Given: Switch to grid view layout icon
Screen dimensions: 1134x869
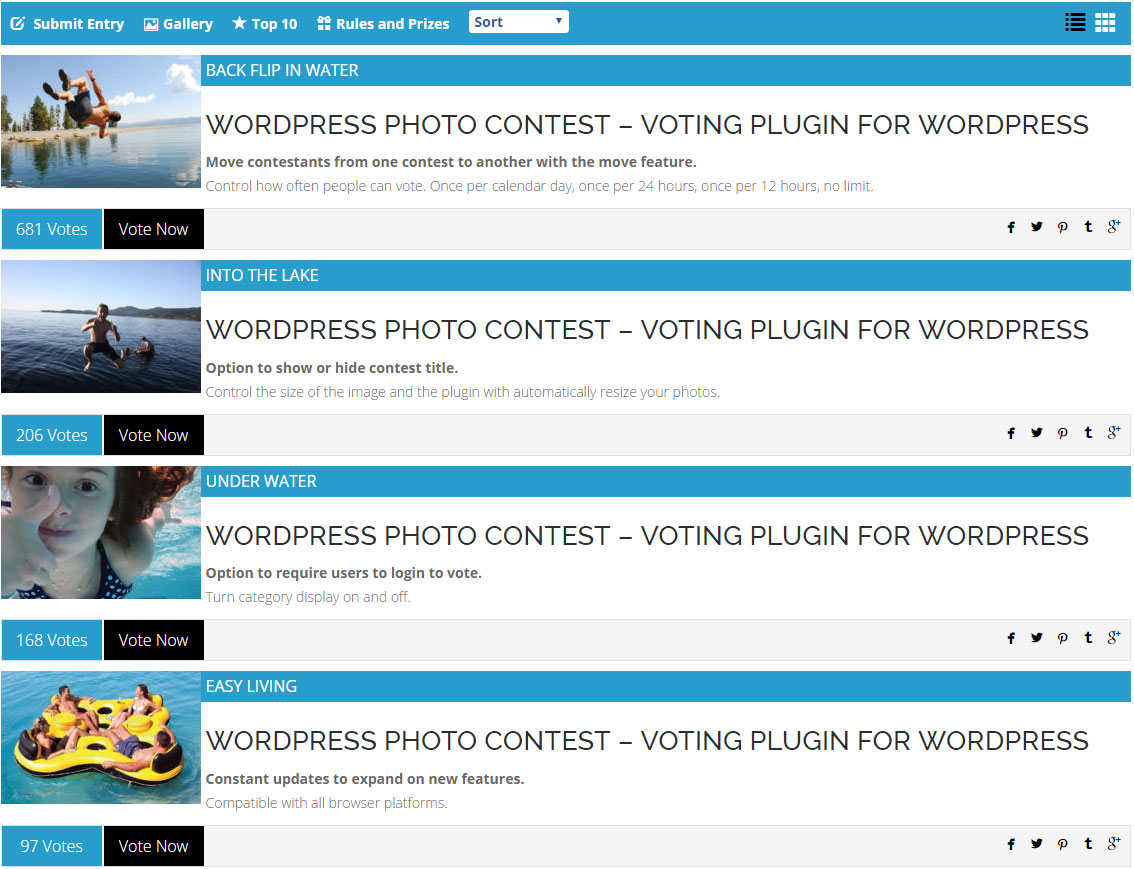Looking at the screenshot, I should (x=1105, y=22).
